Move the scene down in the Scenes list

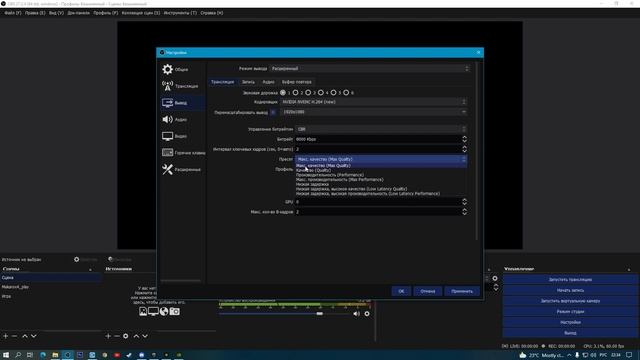click(34, 336)
